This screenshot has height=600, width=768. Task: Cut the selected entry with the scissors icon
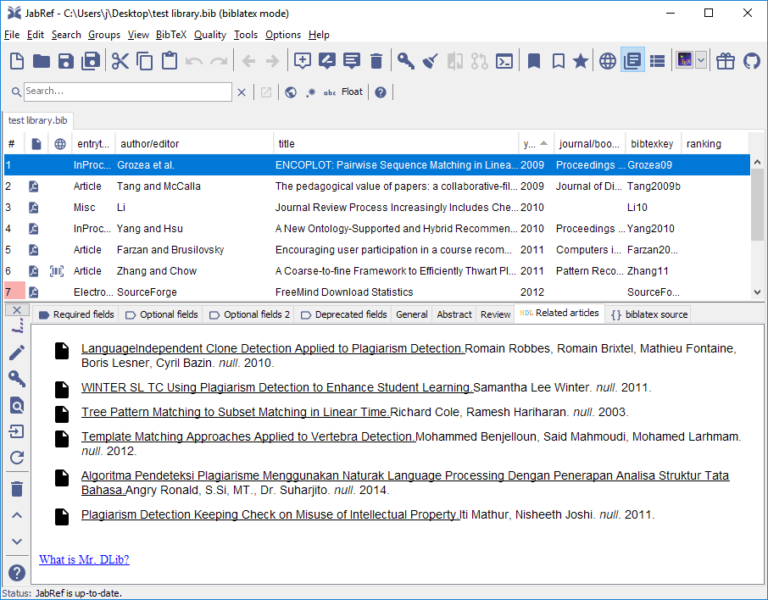pyautogui.click(x=120, y=61)
